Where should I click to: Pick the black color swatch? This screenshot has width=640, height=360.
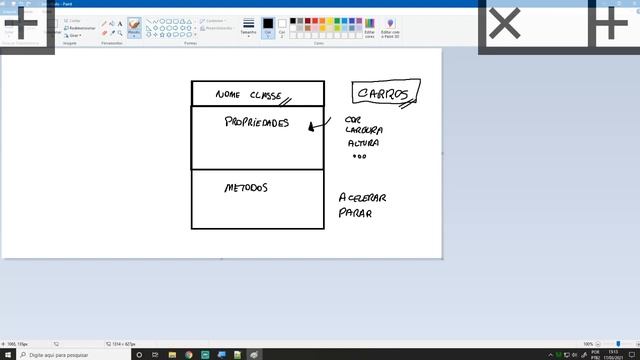[x=293, y=21]
